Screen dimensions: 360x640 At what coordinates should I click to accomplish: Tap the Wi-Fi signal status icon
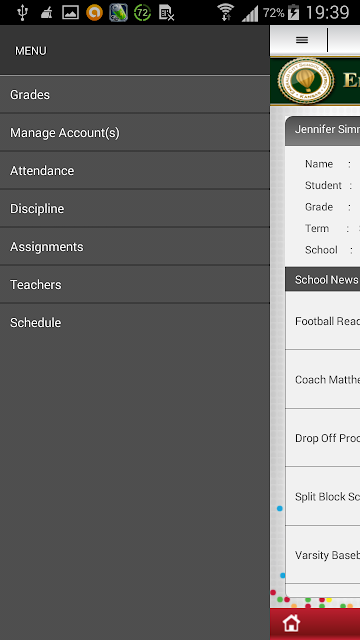[x=225, y=13]
